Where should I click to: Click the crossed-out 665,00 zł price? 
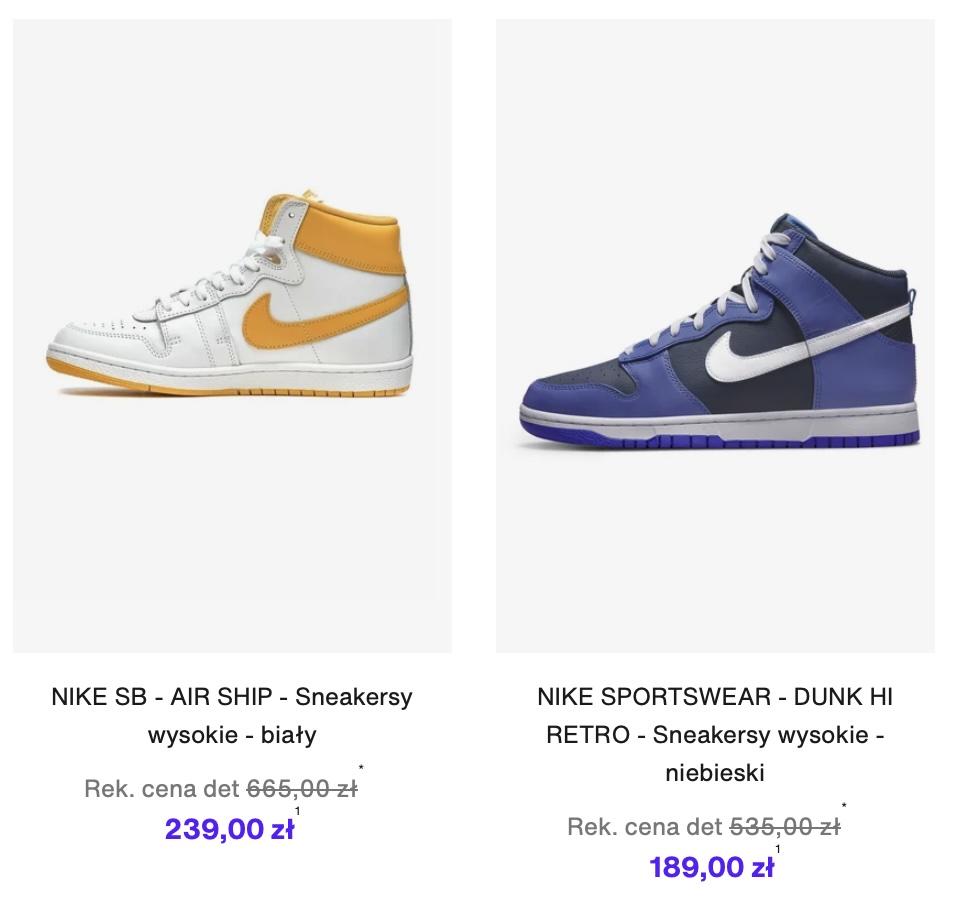301,789
